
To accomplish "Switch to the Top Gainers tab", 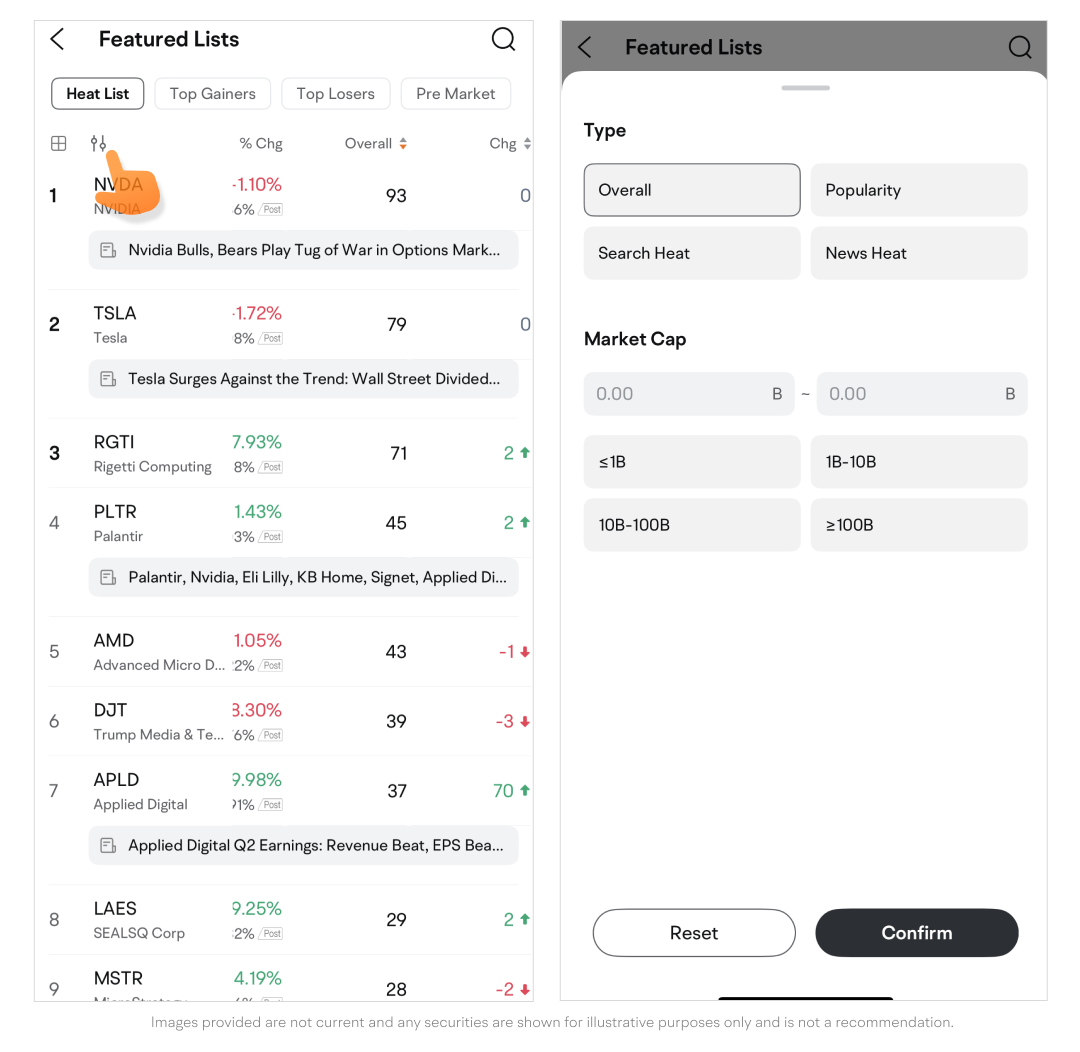I will point(212,94).
